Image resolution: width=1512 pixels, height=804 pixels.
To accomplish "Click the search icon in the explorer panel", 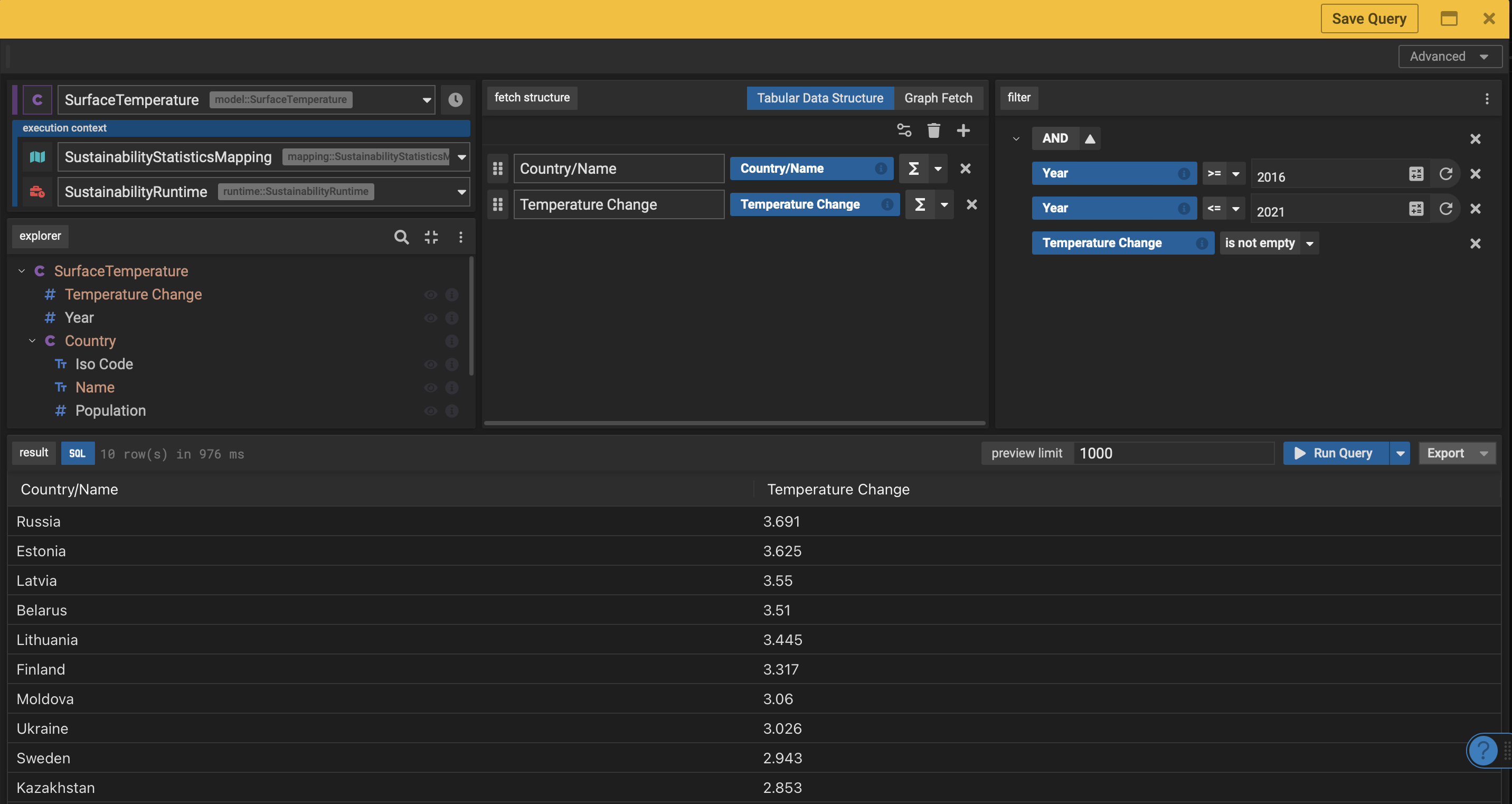I will (x=401, y=237).
